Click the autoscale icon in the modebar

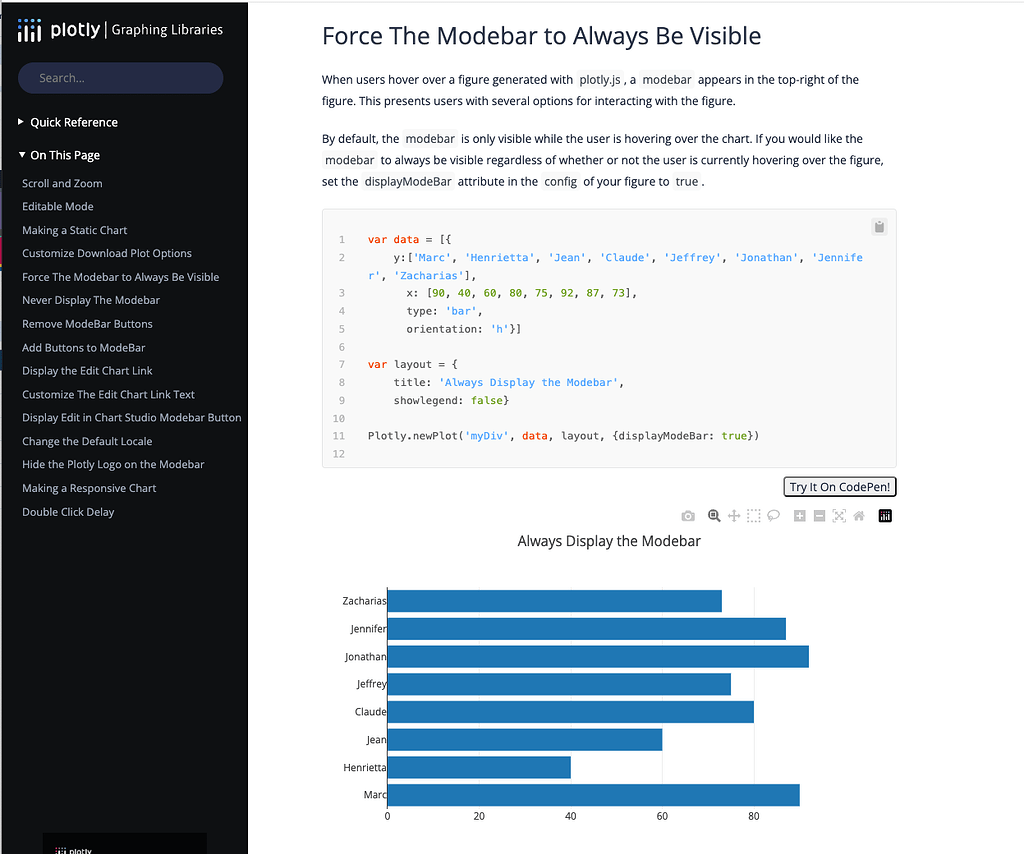(x=838, y=515)
